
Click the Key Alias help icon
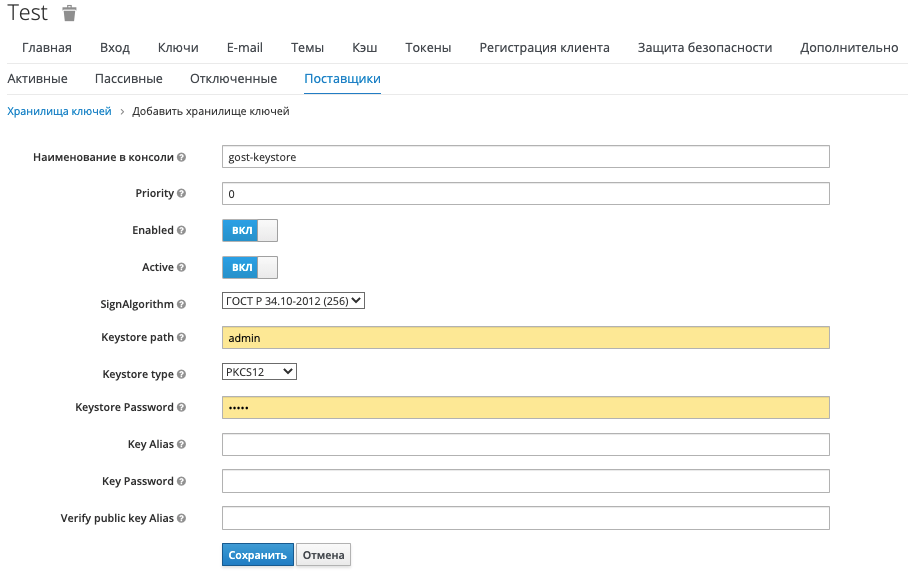(x=182, y=444)
